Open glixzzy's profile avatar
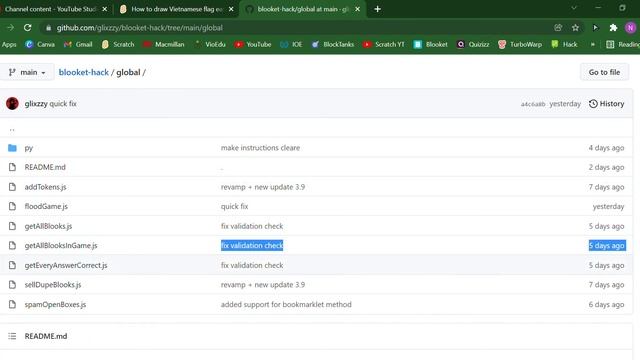640x360 pixels. point(12,104)
